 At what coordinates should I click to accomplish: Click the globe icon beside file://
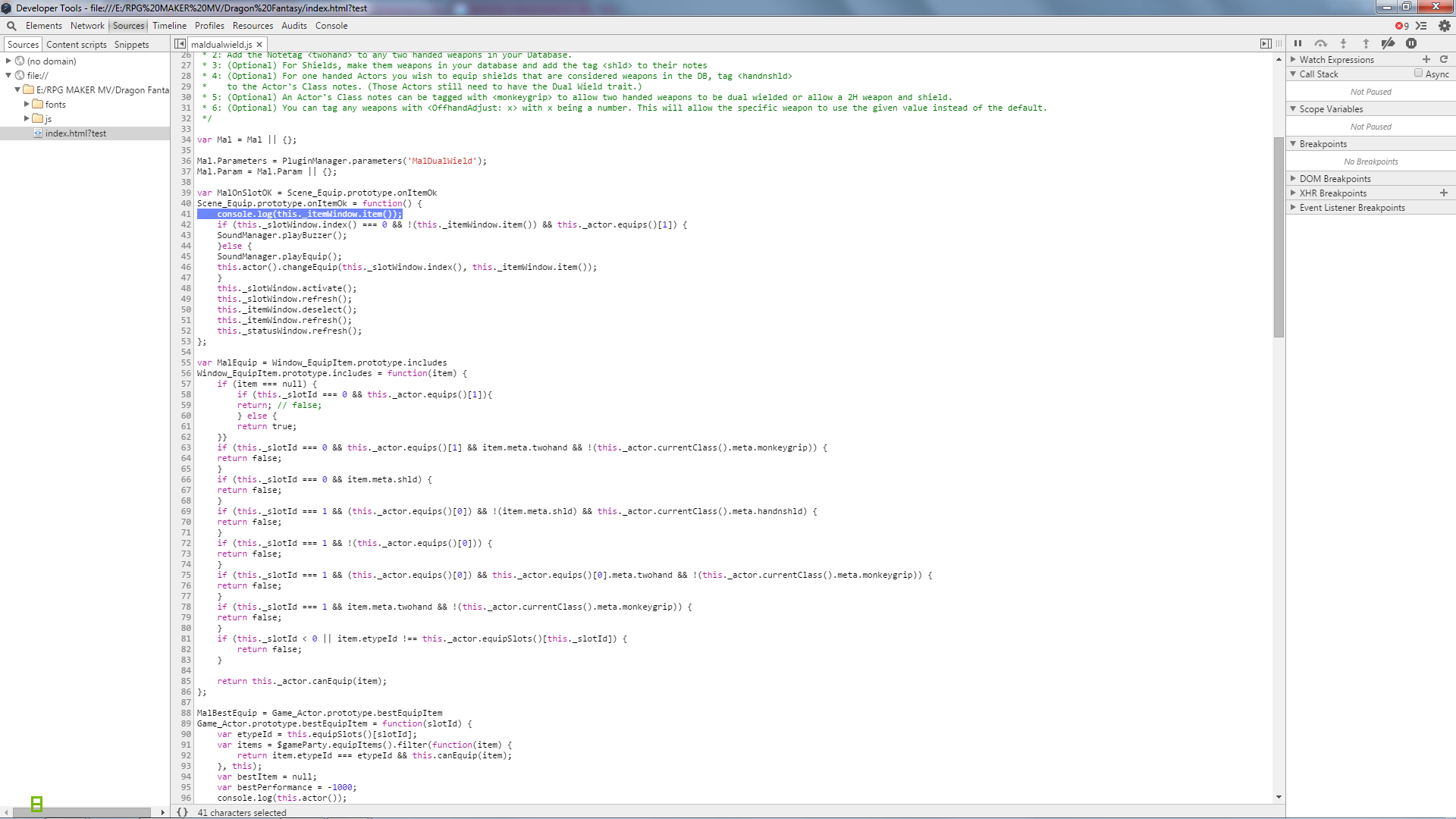tap(20, 75)
